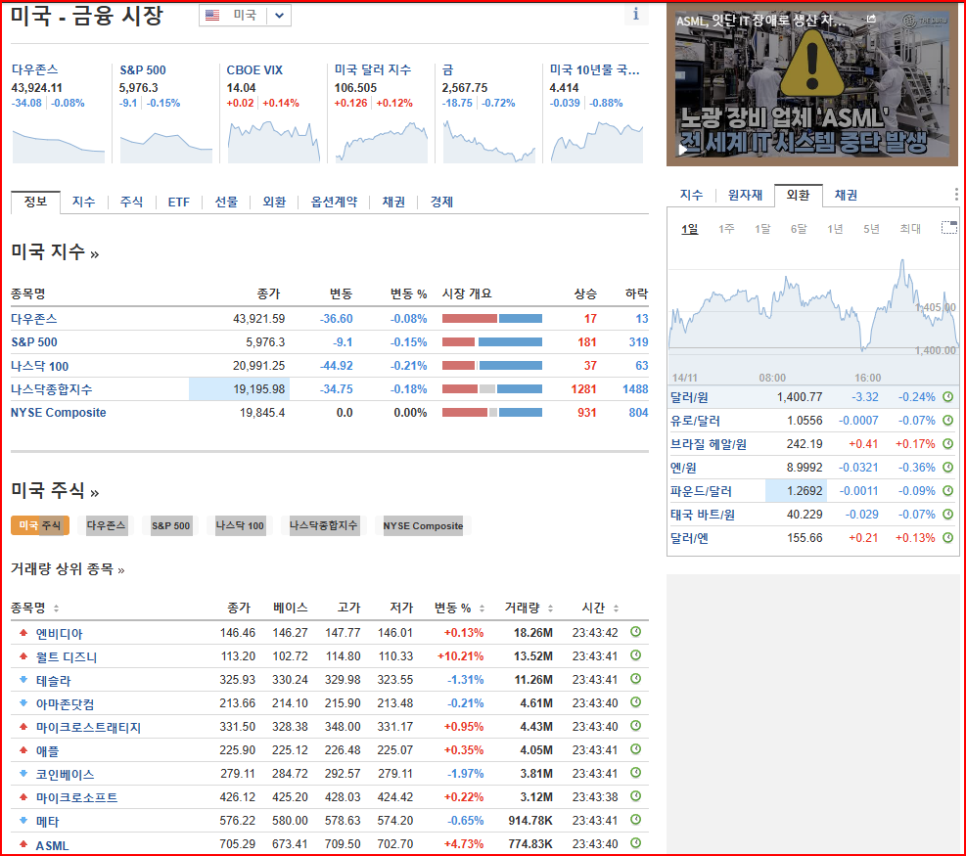Click the red up arrow beside 월트 디즈니
966x856 pixels.
pos(22,657)
